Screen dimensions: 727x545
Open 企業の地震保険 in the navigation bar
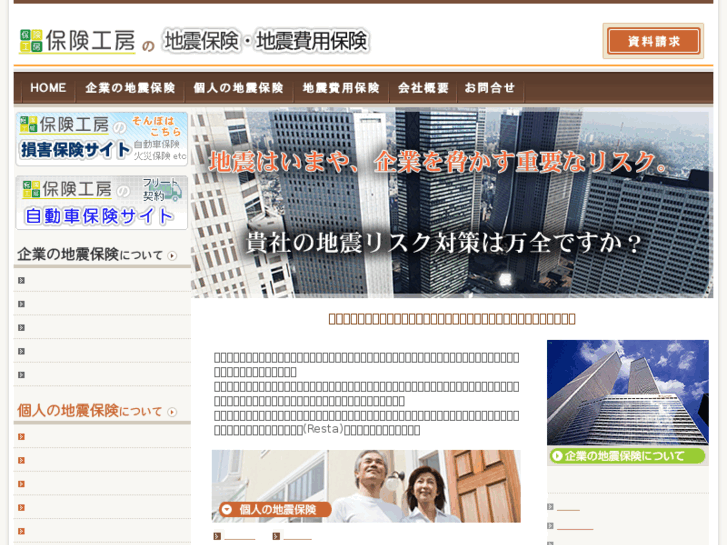[130, 88]
